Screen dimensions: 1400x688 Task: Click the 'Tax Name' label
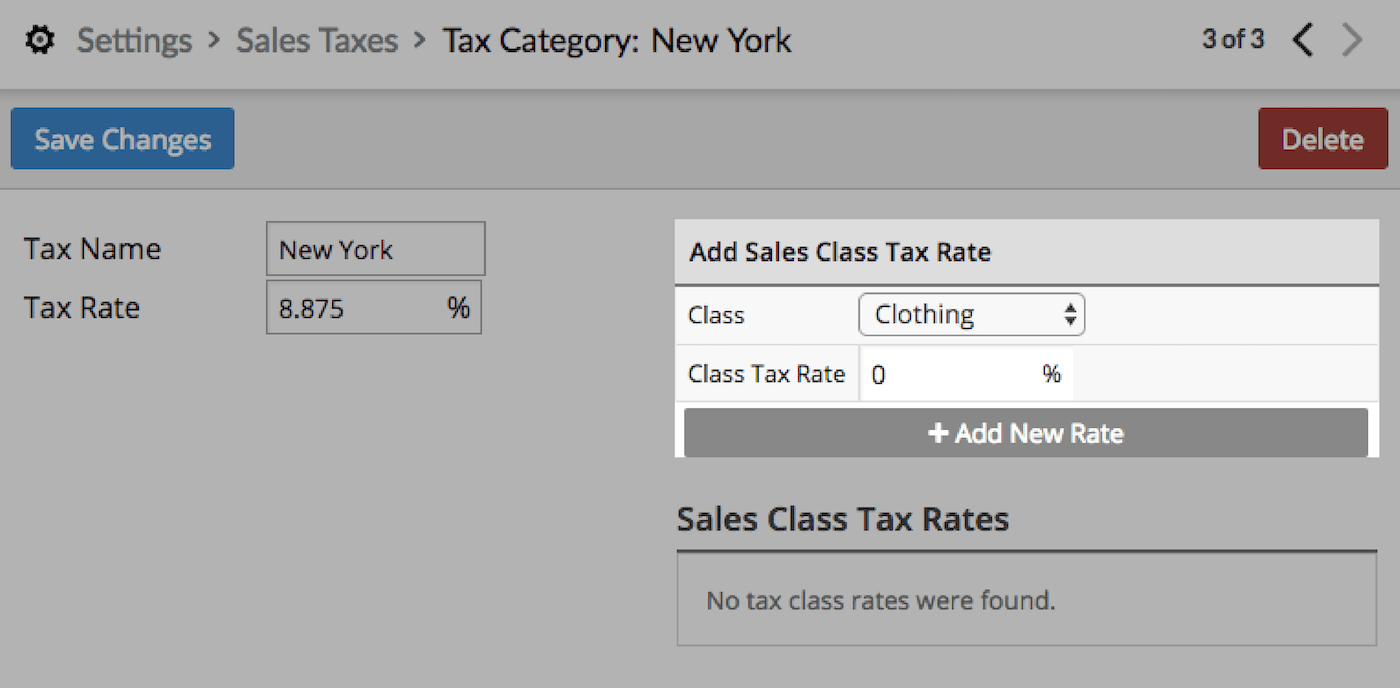click(92, 249)
